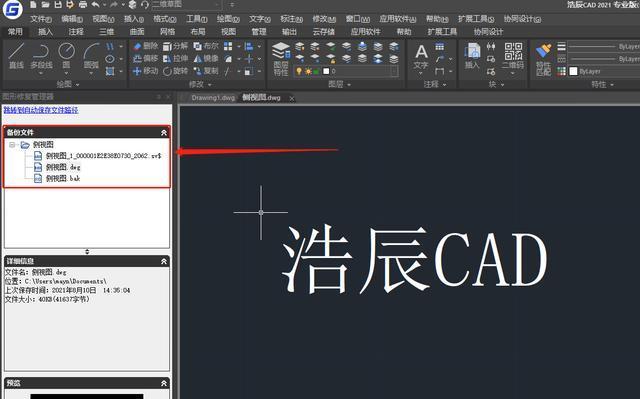Collapse the 预览 section
The width and height of the screenshot is (640, 399).
click(x=164, y=383)
